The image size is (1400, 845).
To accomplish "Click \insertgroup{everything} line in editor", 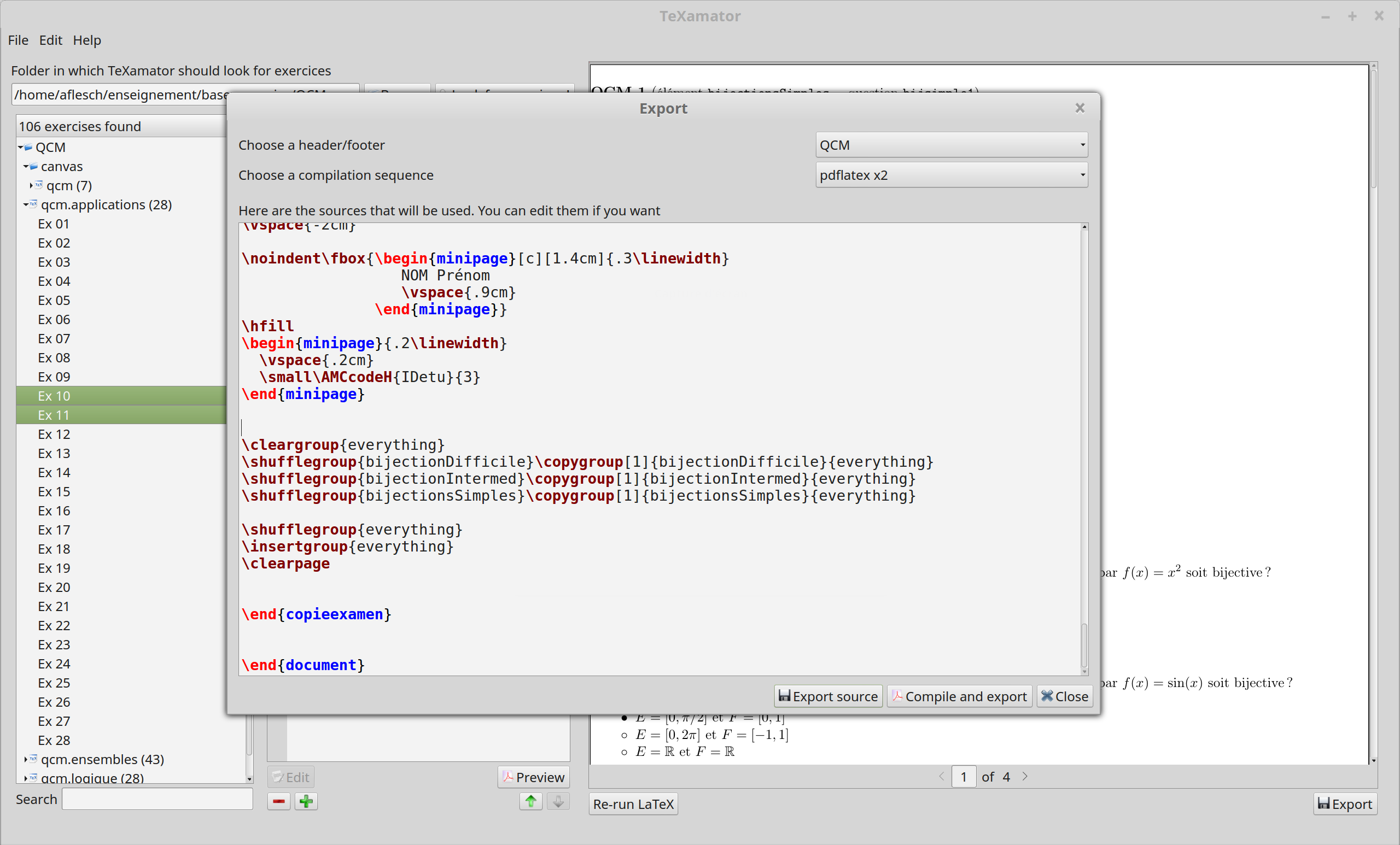I will 348,546.
